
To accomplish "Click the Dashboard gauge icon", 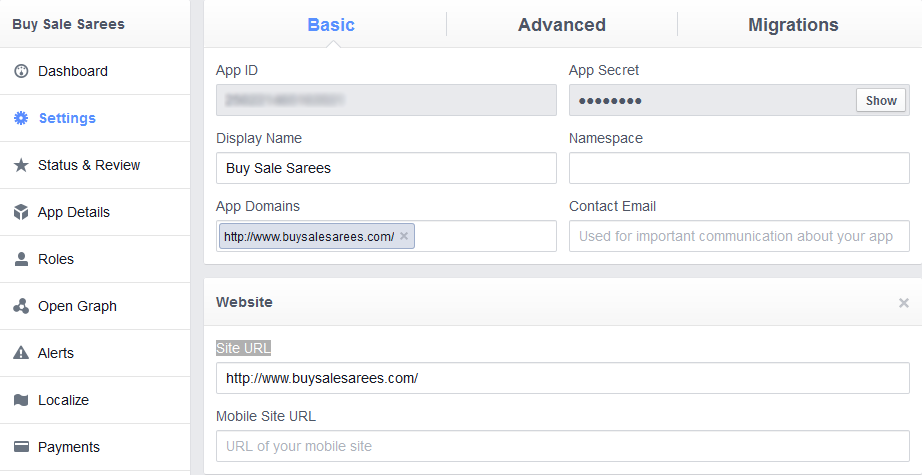I will pyautogui.click(x=21, y=71).
